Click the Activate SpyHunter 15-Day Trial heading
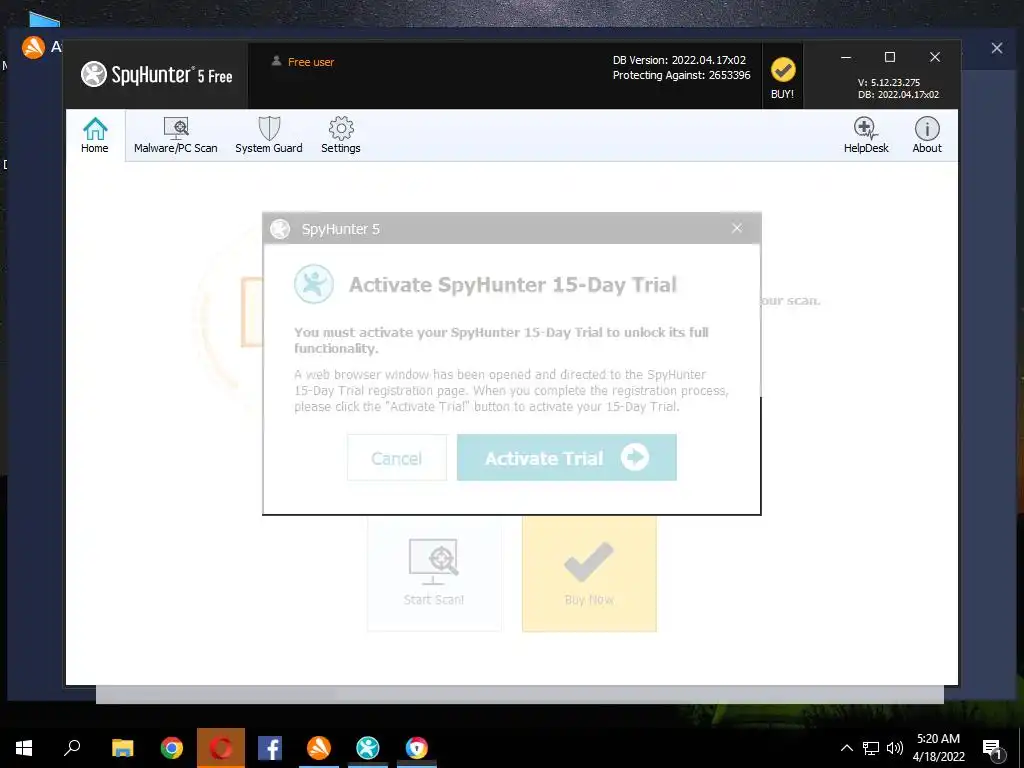 click(513, 285)
